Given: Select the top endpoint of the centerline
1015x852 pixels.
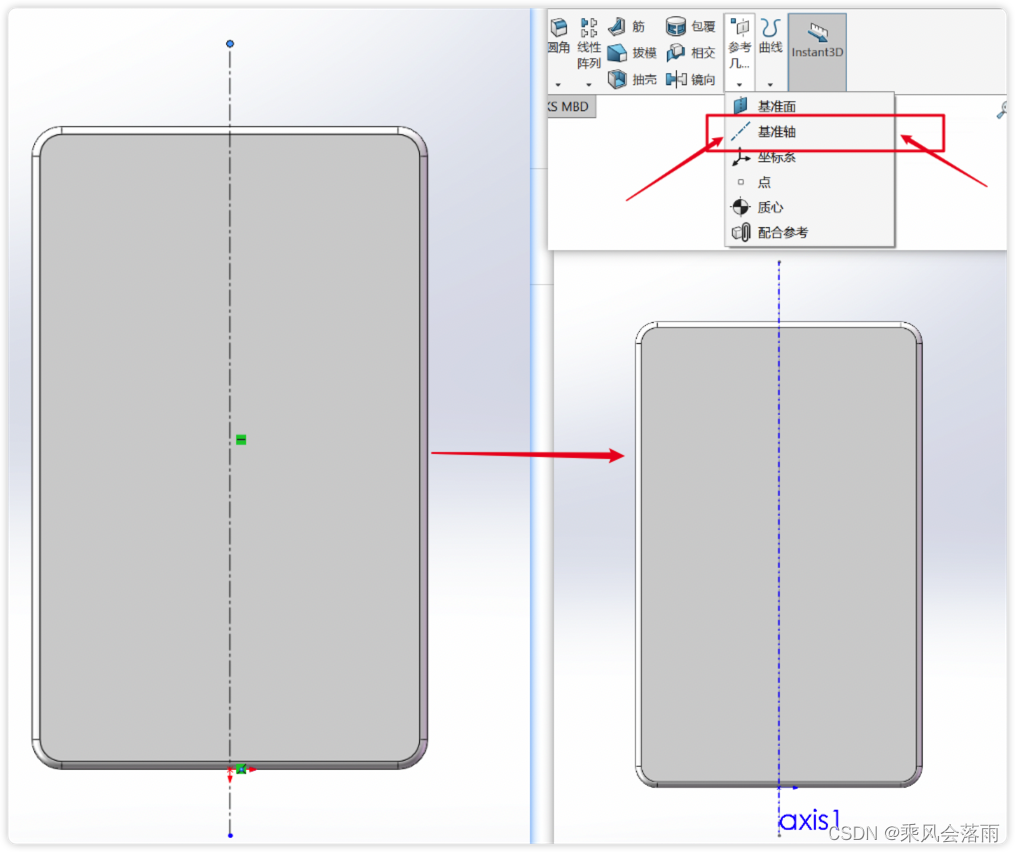Looking at the screenshot, I should (230, 43).
